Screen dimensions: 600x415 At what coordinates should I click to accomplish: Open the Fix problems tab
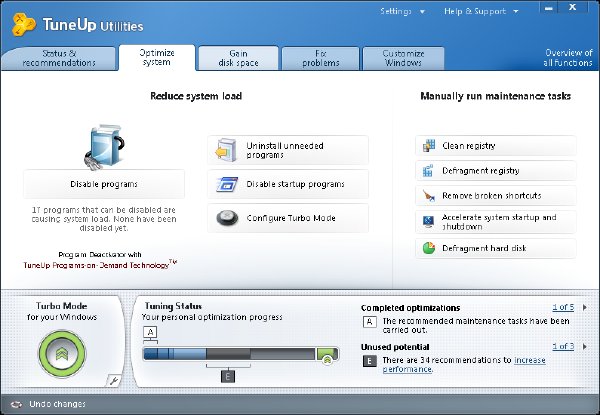point(321,58)
